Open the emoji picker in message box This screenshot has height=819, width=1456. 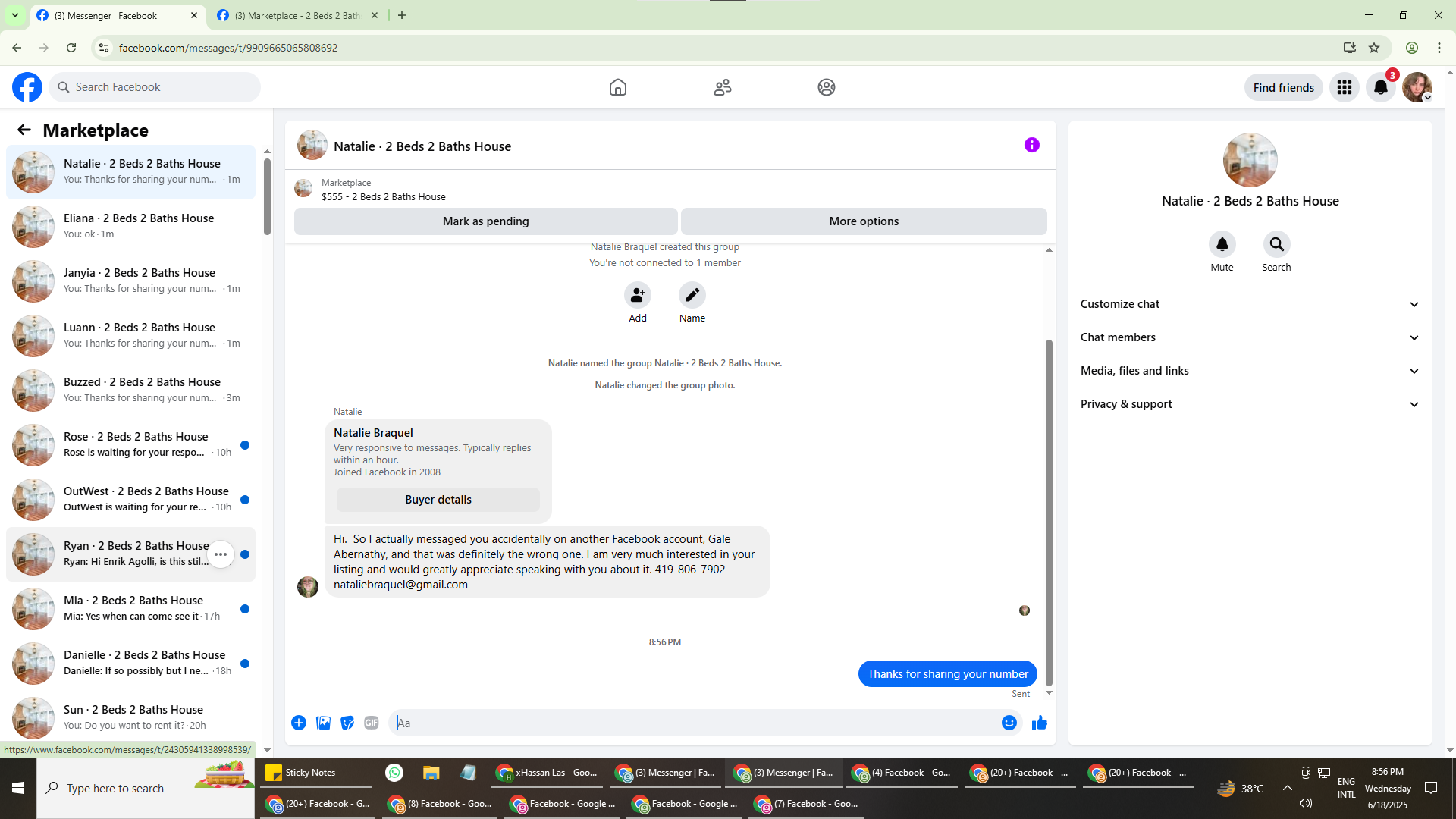tap(1009, 723)
